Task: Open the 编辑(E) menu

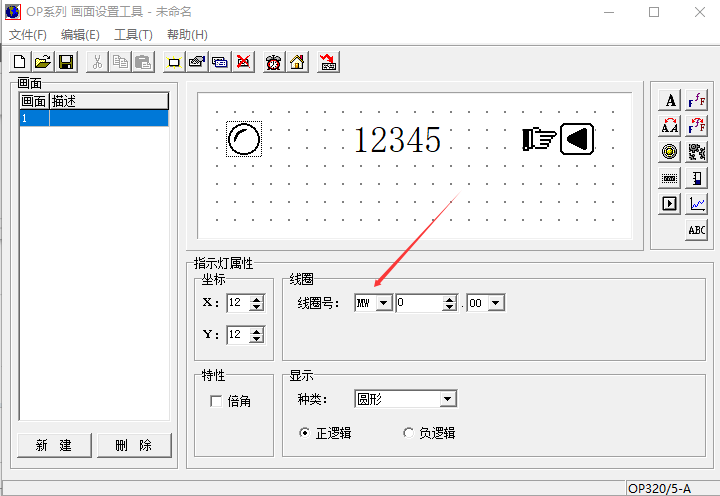Action: tap(80, 35)
